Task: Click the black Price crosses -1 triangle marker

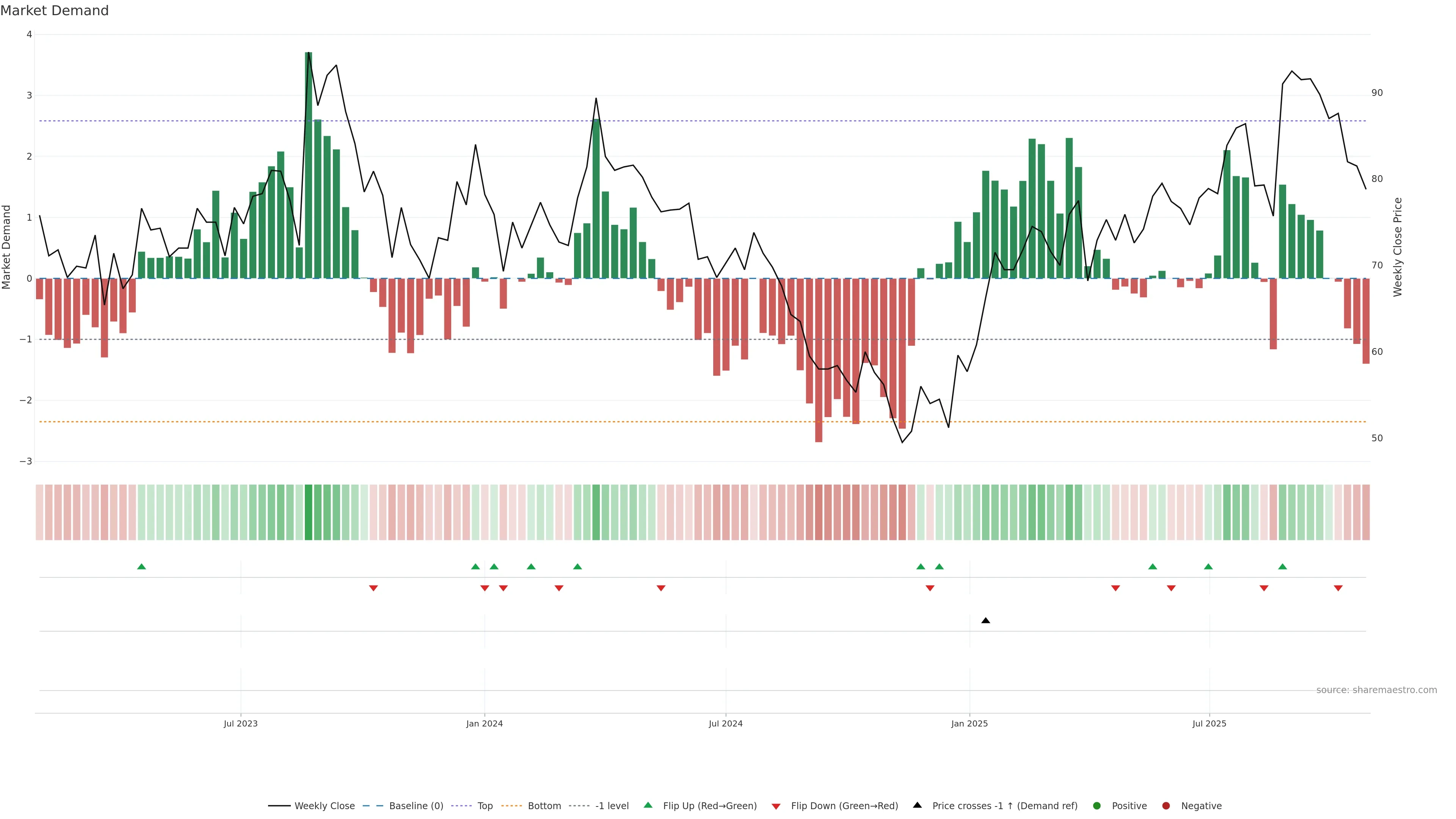Action: coord(986,621)
